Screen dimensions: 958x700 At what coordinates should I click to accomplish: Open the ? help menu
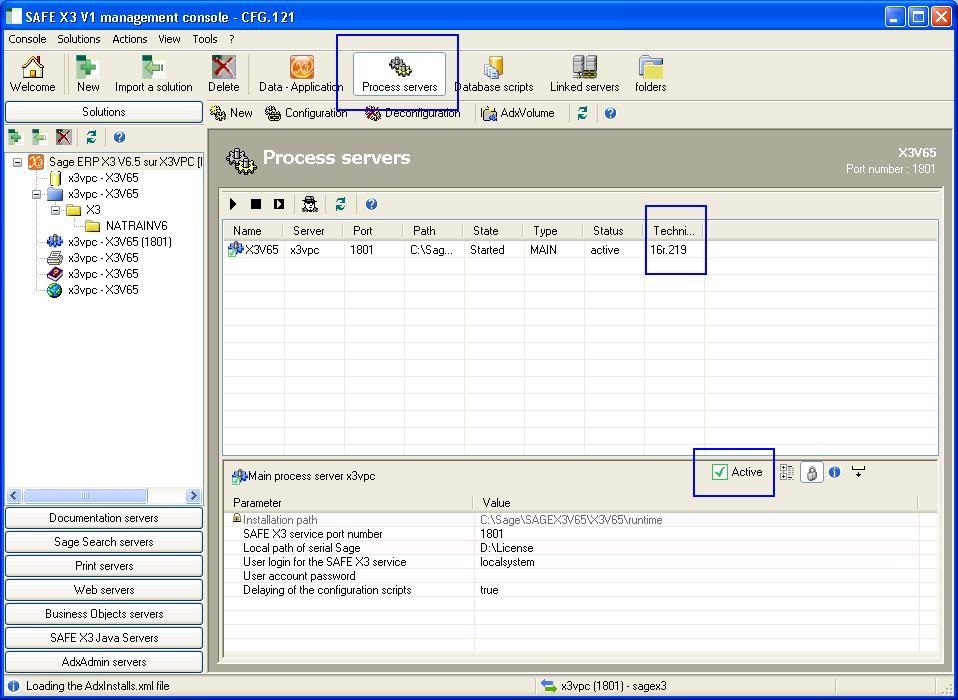pos(232,39)
